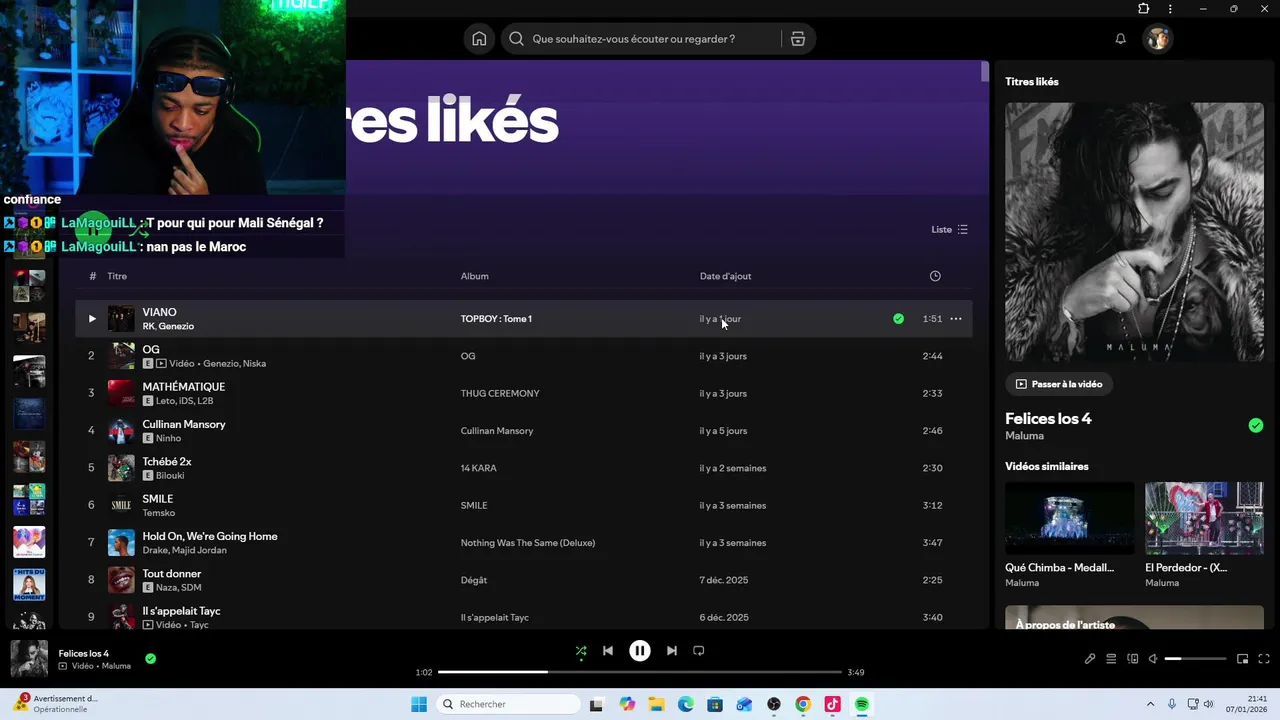
Task: Show hidden system tray icons chevron
Action: [1150, 704]
